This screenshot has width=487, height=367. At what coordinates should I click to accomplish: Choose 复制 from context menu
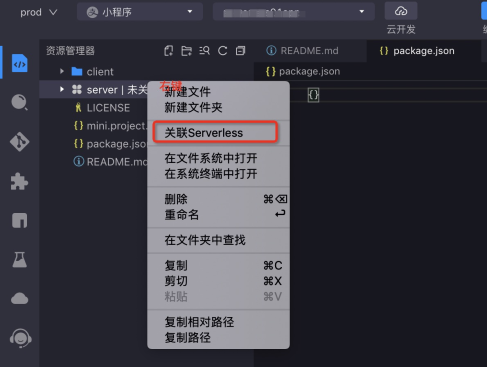[218, 265]
